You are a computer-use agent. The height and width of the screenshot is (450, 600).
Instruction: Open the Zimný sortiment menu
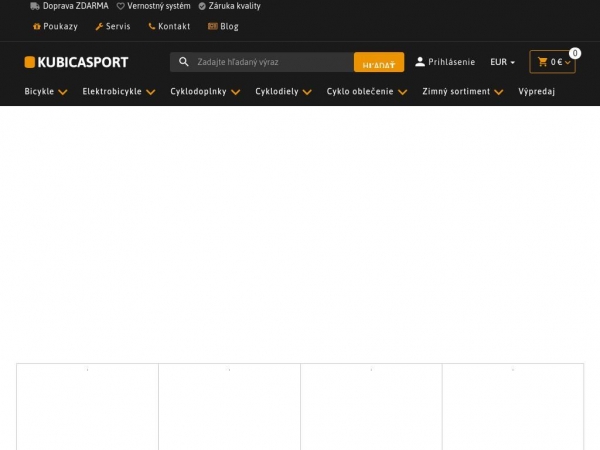pyautogui.click(x=456, y=91)
